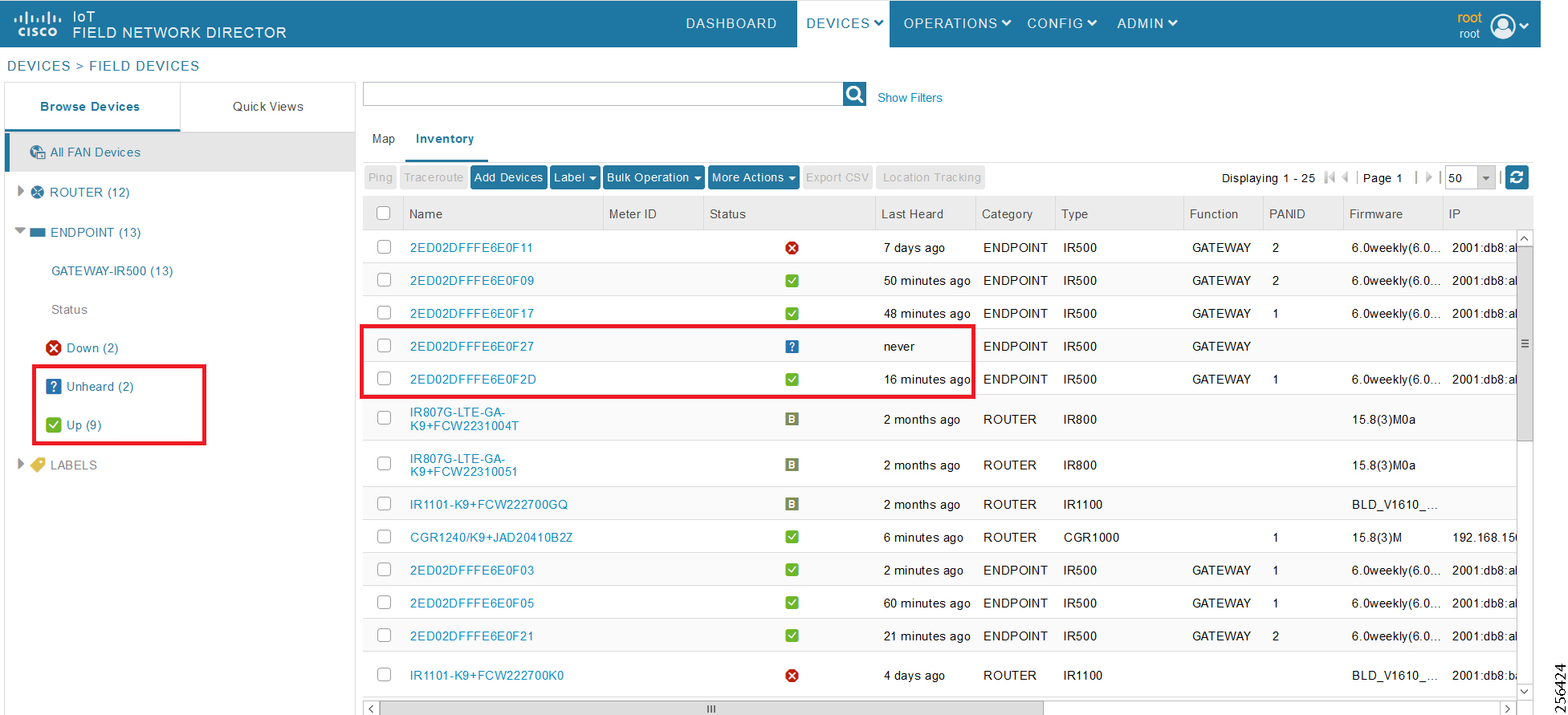
Task: Open the ADMIN dropdown menu
Action: pyautogui.click(x=1147, y=24)
